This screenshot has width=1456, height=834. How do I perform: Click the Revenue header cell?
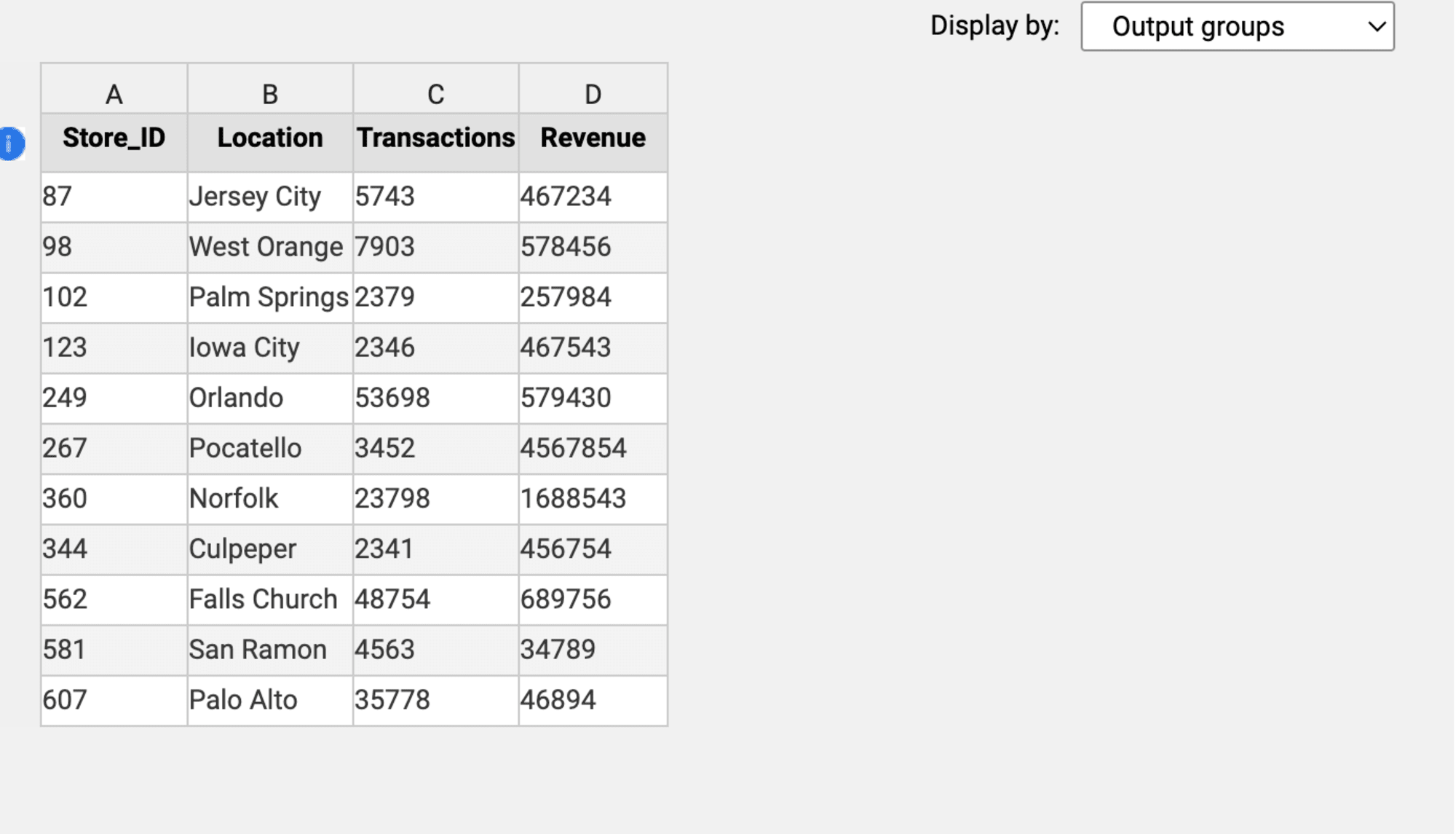pos(593,143)
